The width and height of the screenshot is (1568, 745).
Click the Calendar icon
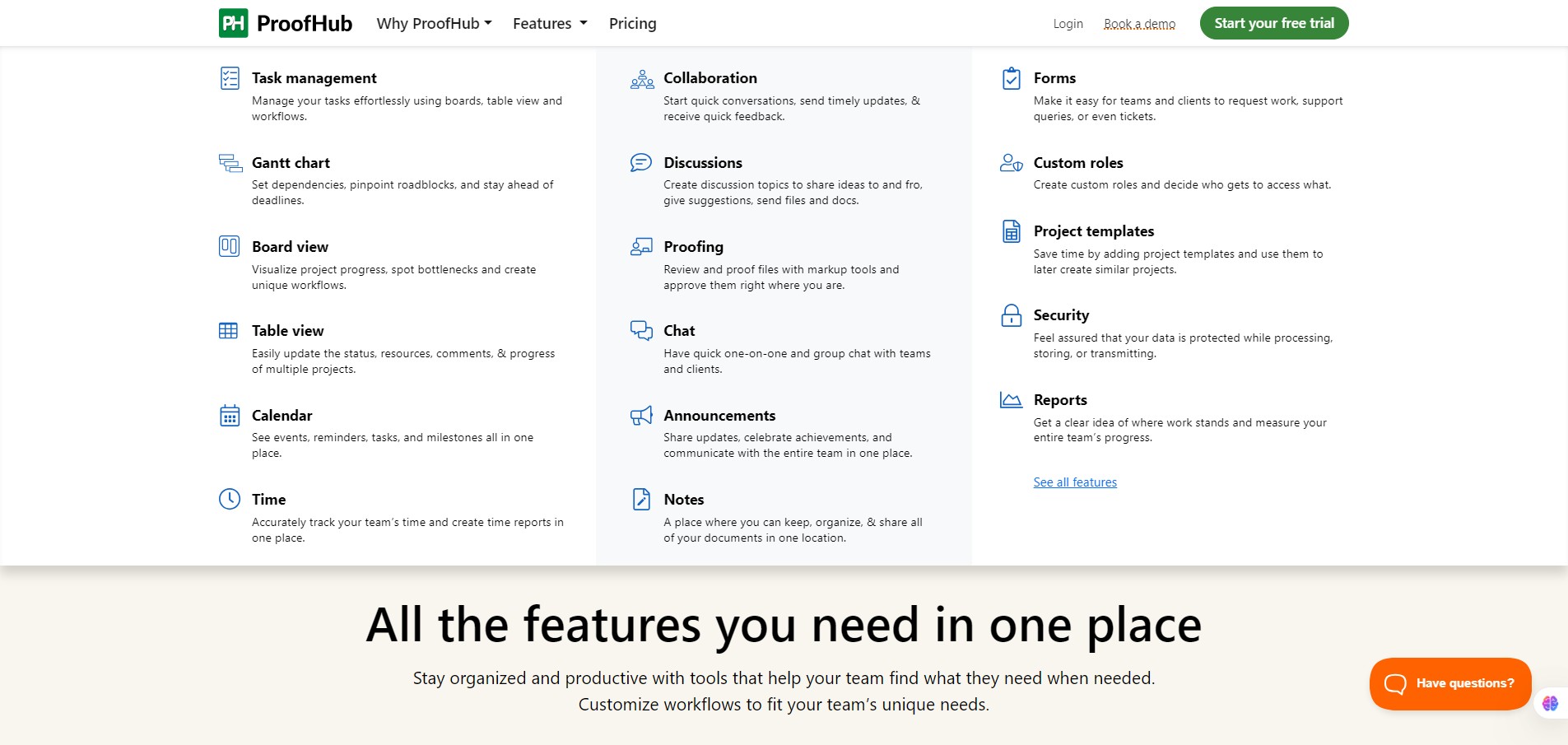click(230, 415)
